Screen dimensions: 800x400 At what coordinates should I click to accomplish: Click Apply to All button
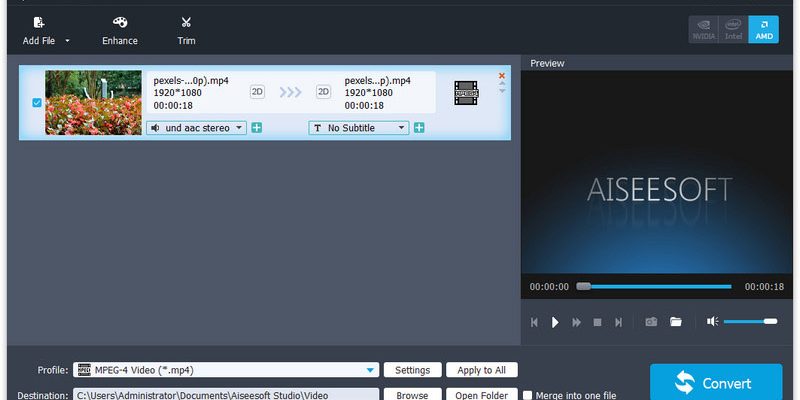[482, 370]
